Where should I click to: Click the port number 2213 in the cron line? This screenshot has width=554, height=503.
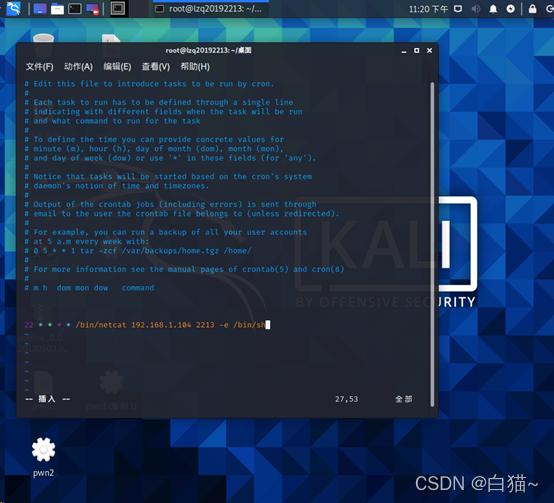point(205,325)
